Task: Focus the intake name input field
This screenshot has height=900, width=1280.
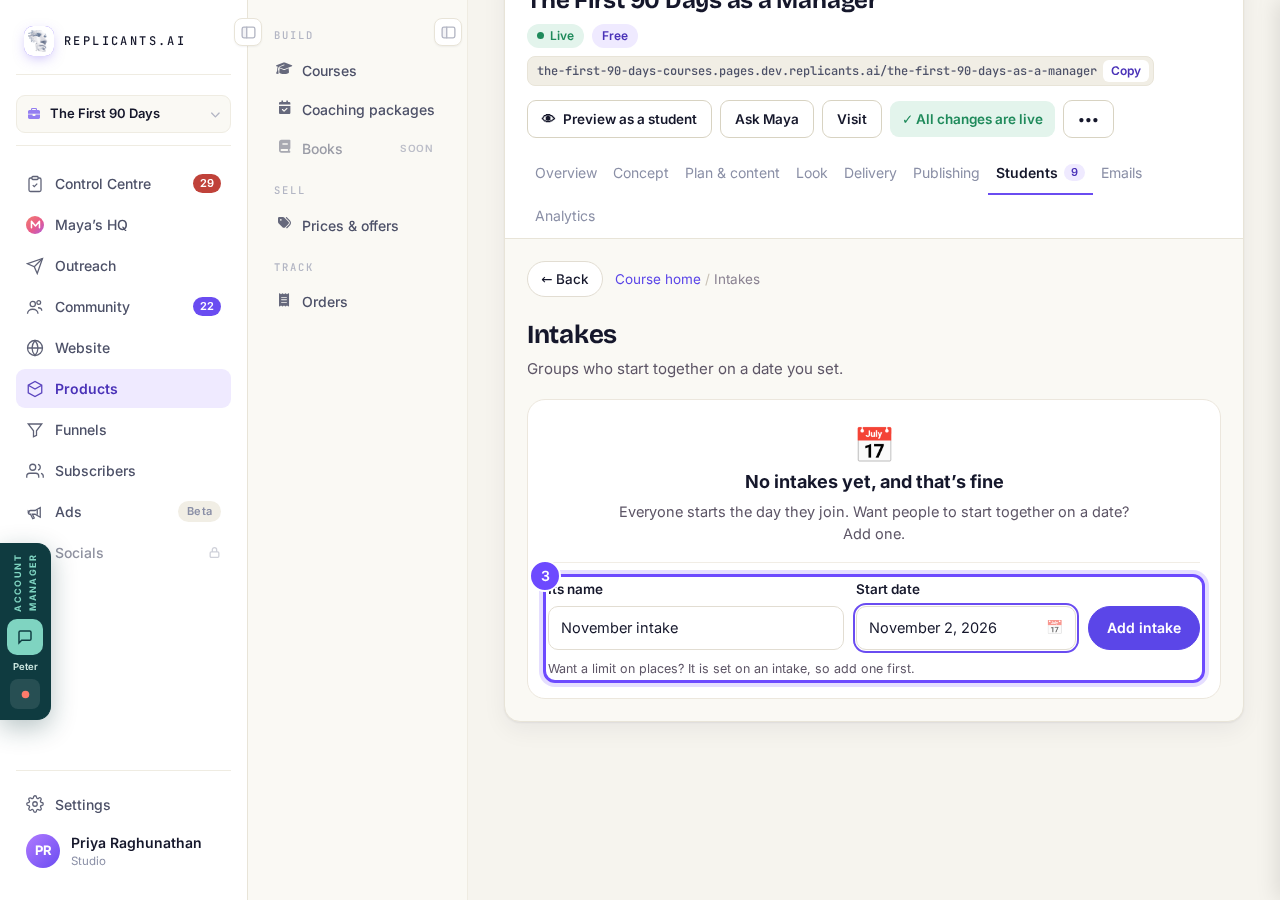Action: (696, 628)
